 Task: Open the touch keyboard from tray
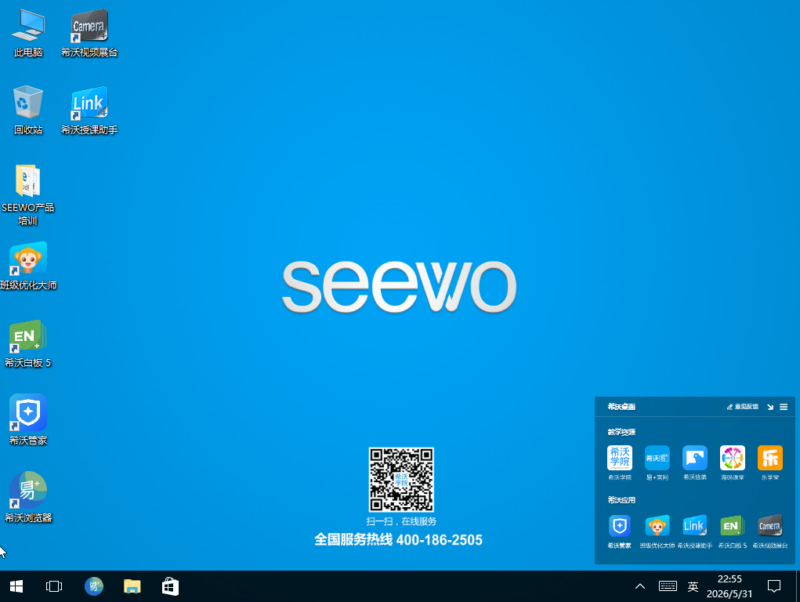tap(667, 587)
